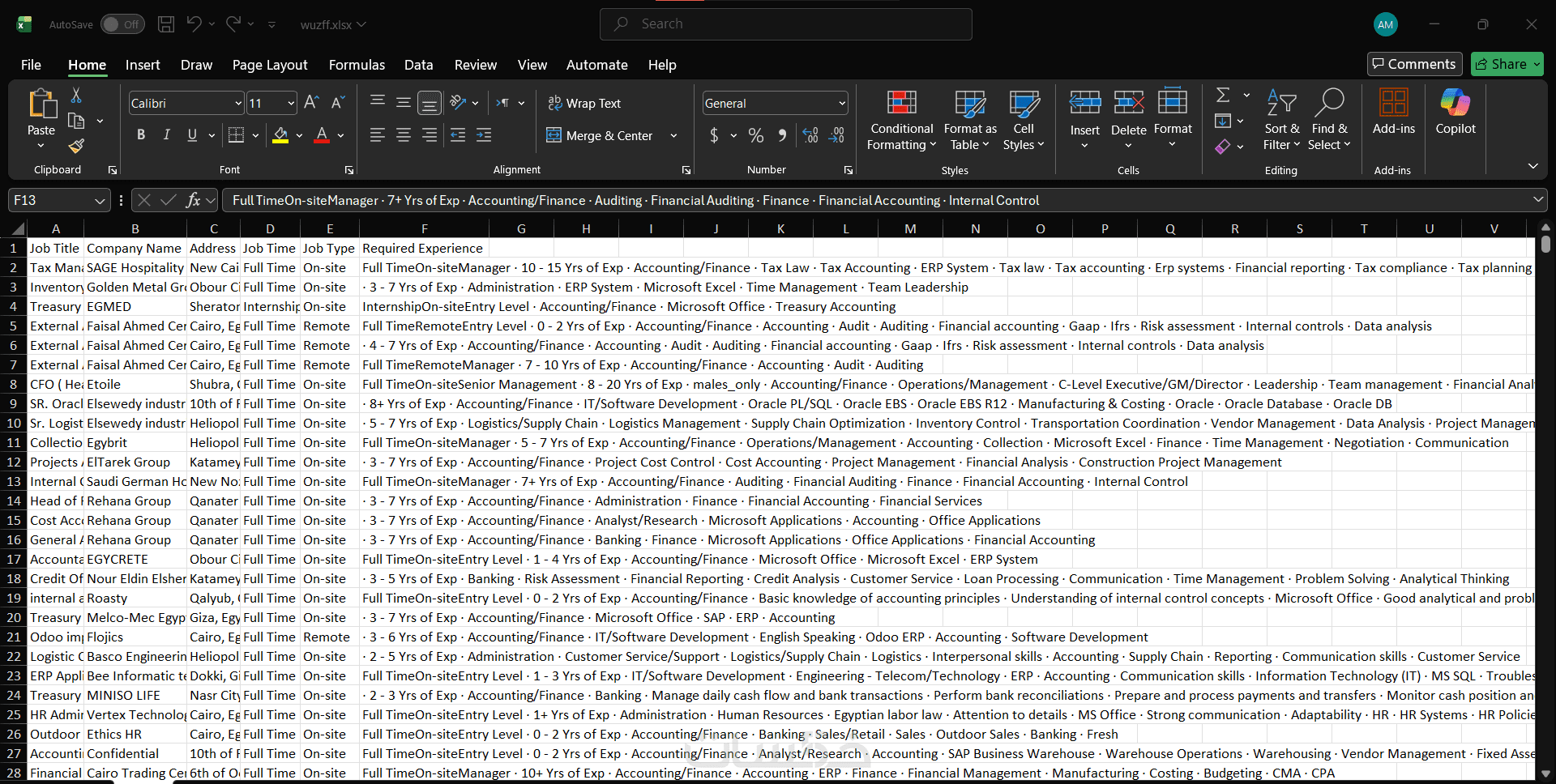This screenshot has height=784, width=1556.
Task: Click the Orientation text-angle icon
Action: pyautogui.click(x=458, y=103)
